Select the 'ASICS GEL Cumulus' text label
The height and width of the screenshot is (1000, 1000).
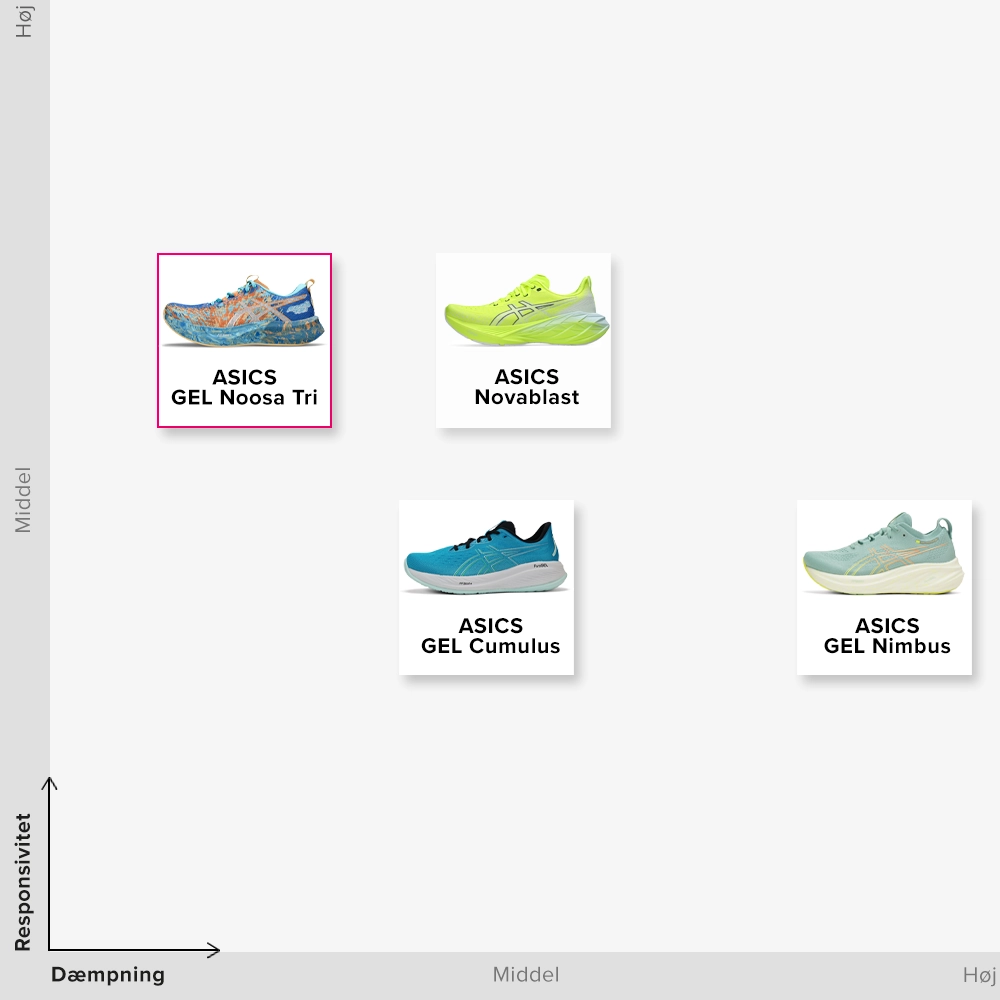coord(490,636)
